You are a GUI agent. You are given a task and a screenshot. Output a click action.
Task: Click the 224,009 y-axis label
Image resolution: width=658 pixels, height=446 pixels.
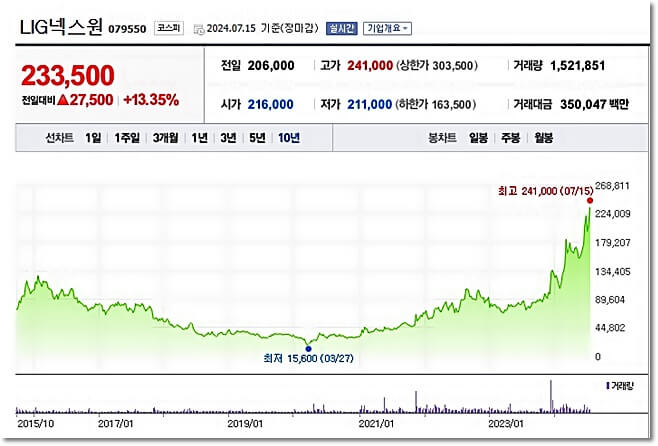click(613, 214)
